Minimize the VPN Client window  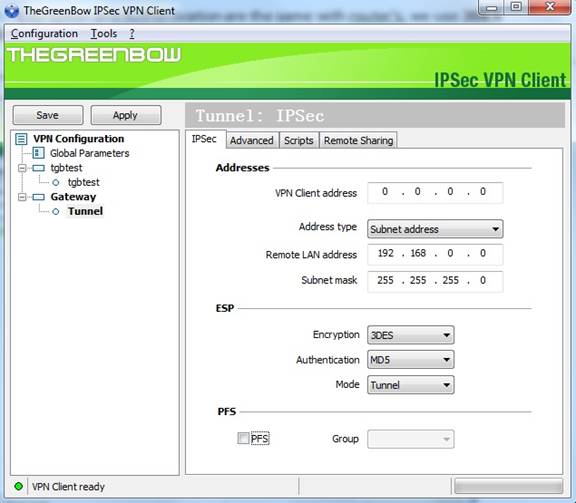pyautogui.click(x=492, y=7)
